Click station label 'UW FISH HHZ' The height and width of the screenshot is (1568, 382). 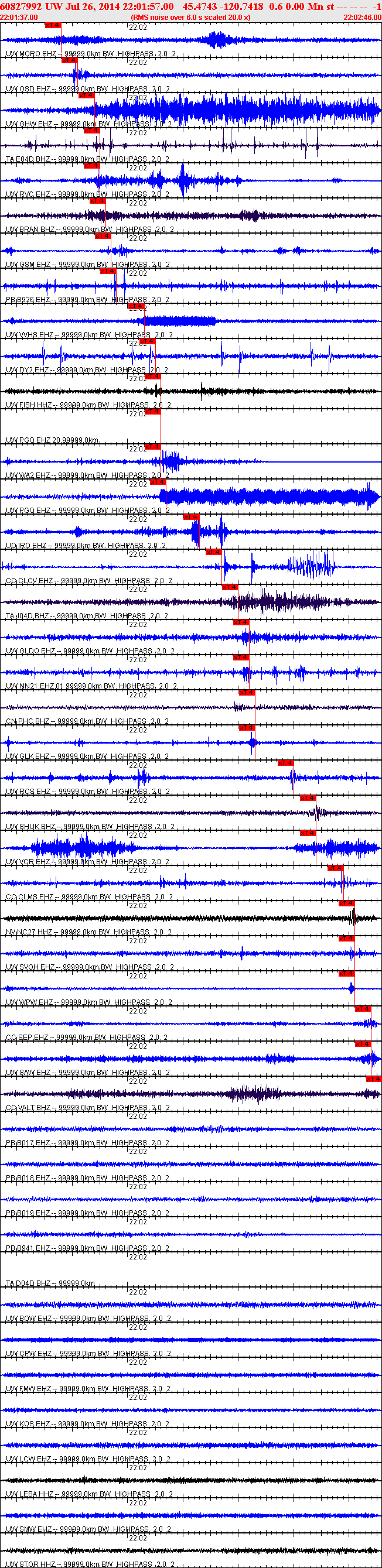coord(30,405)
